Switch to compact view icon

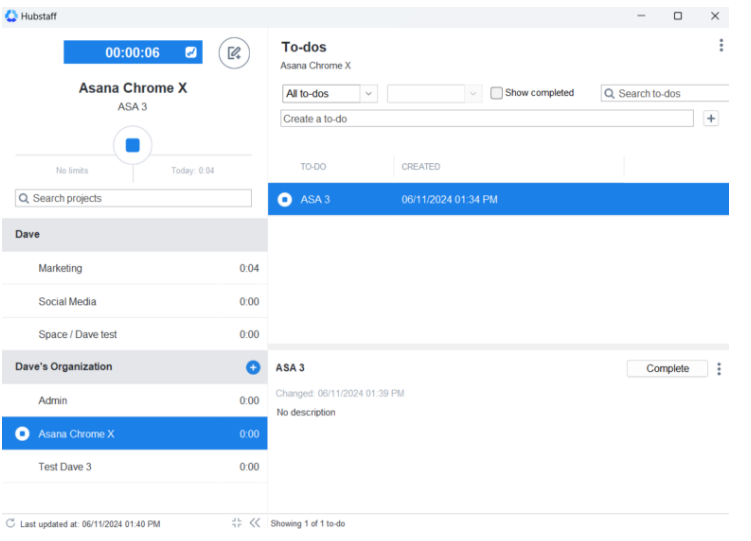[237, 524]
